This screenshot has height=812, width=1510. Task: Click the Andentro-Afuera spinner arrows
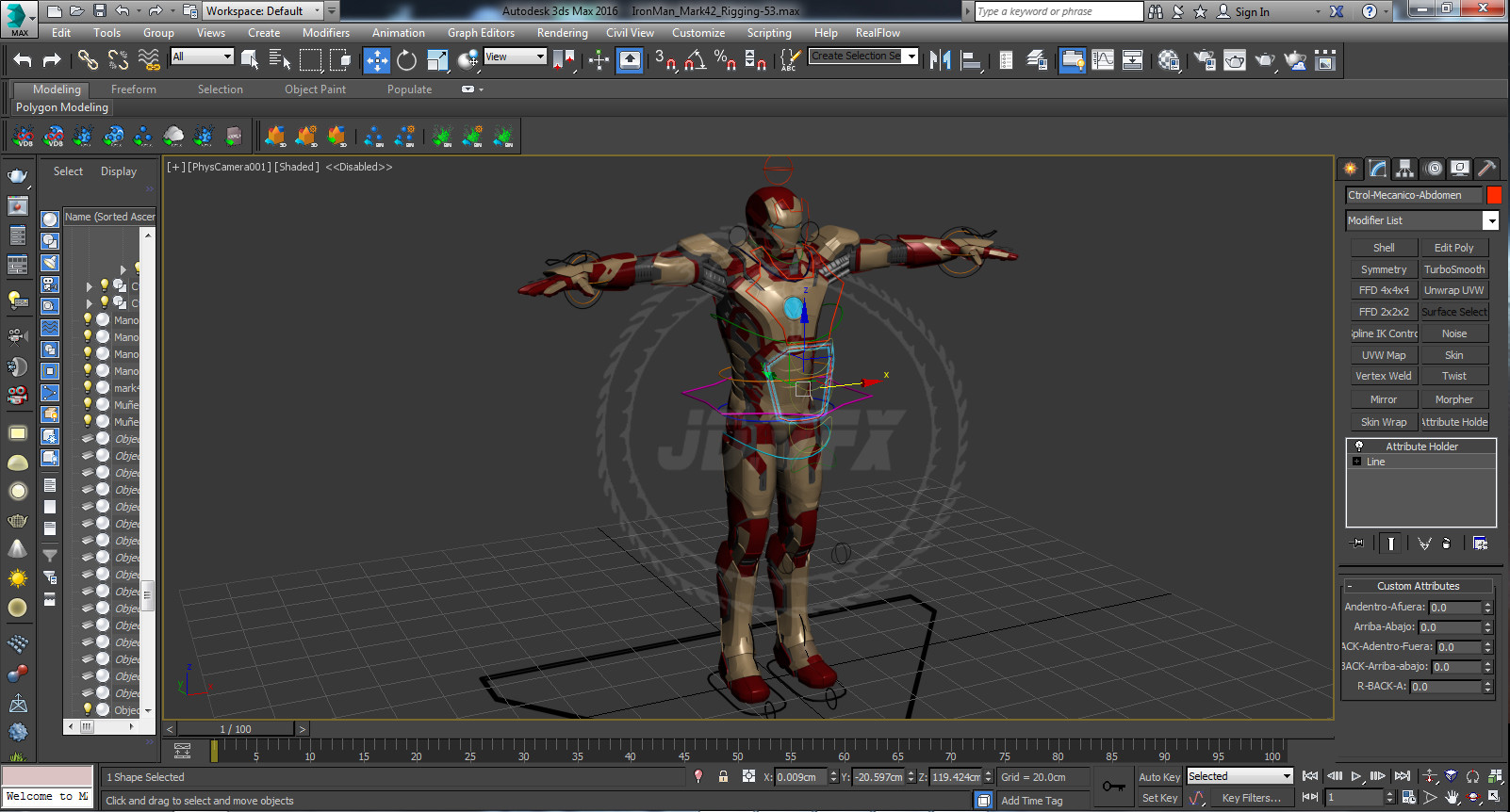[1488, 608]
